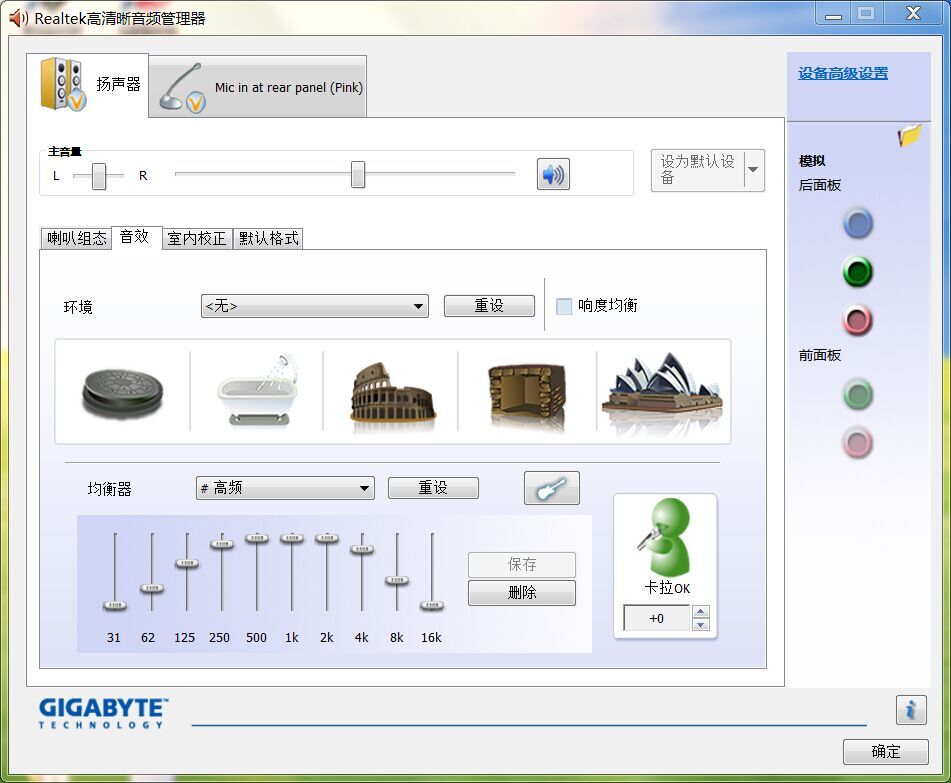Screen dimensions: 951x783
Task: Click the main volume slider handle
Action: point(358,175)
